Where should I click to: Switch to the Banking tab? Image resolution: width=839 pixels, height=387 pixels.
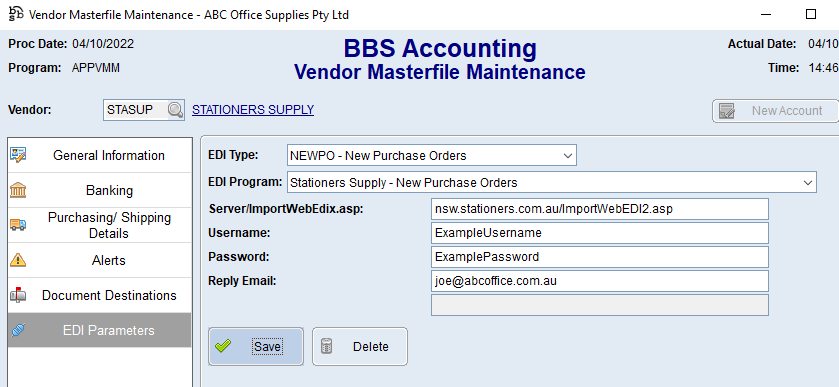pos(100,191)
